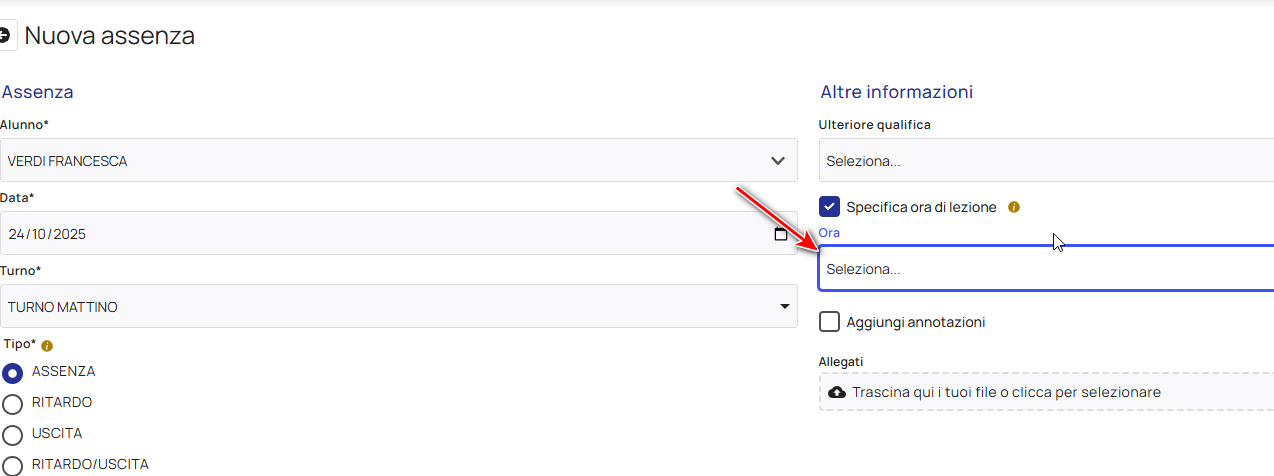
Task: Enable the Aggiungi annotazioni checkbox
Action: (829, 322)
